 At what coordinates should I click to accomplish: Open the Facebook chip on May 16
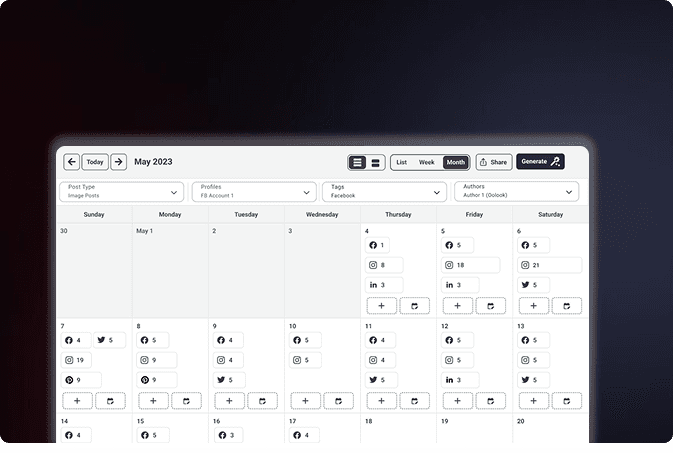click(x=228, y=435)
